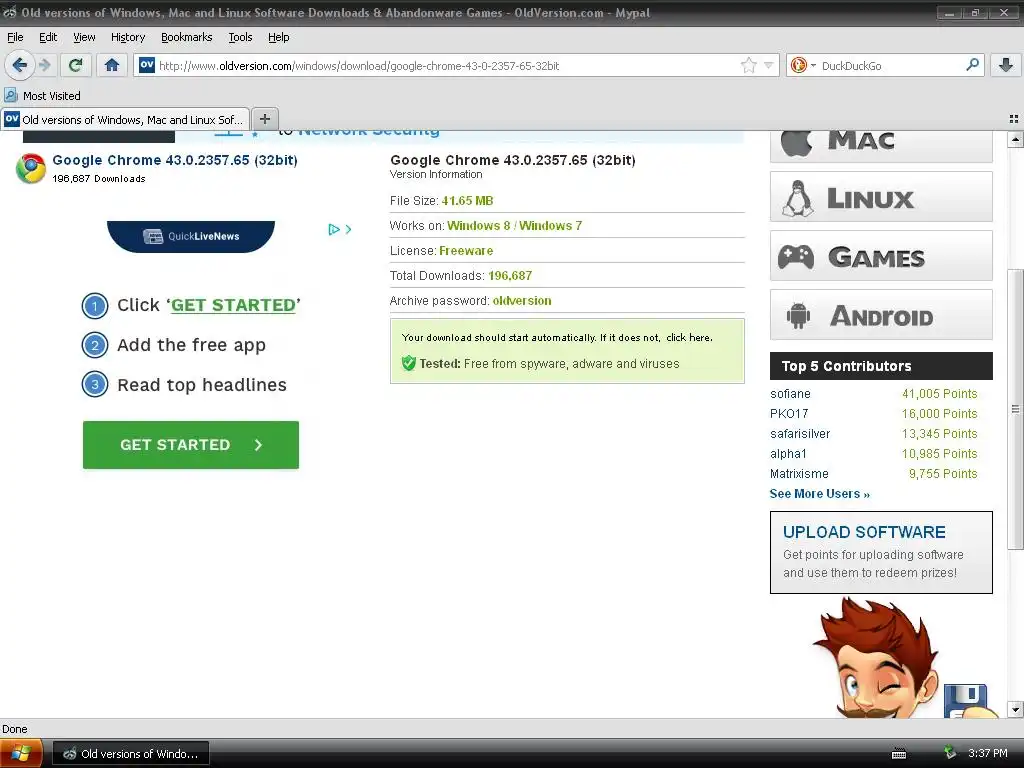Reload the page with the refresh icon
1024x768 pixels.
[x=76, y=65]
